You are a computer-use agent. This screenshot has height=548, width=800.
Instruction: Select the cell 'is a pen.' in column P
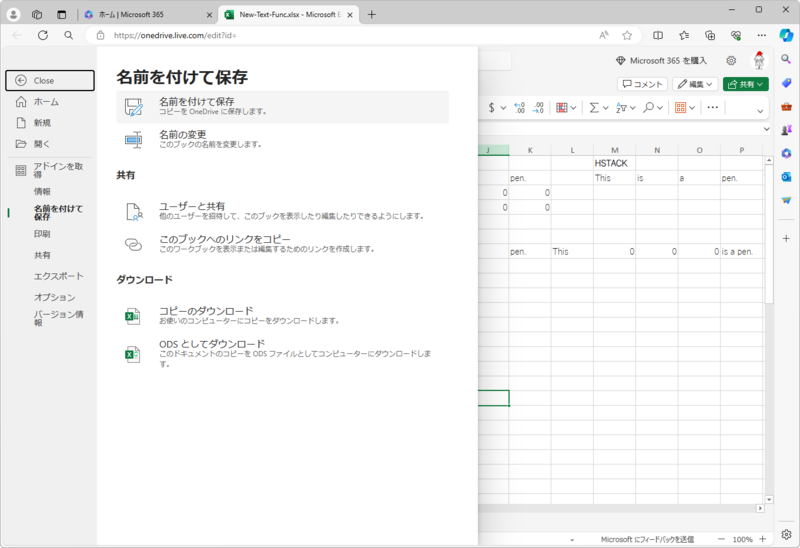coord(742,252)
